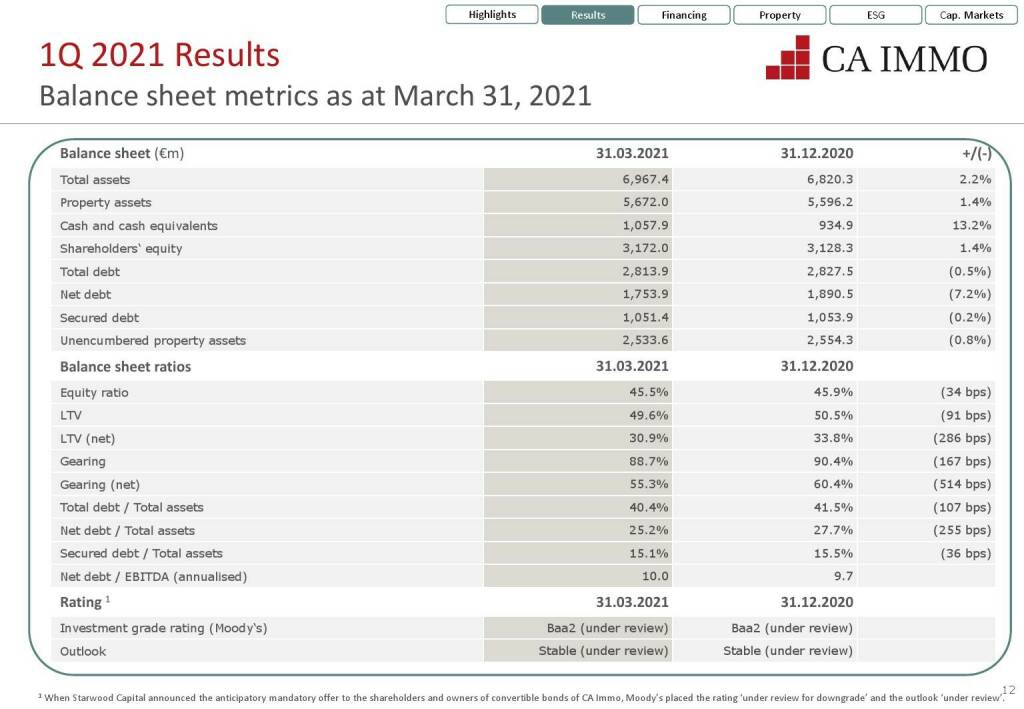
Task: Switch to the Financing tab
Action: [x=684, y=15]
